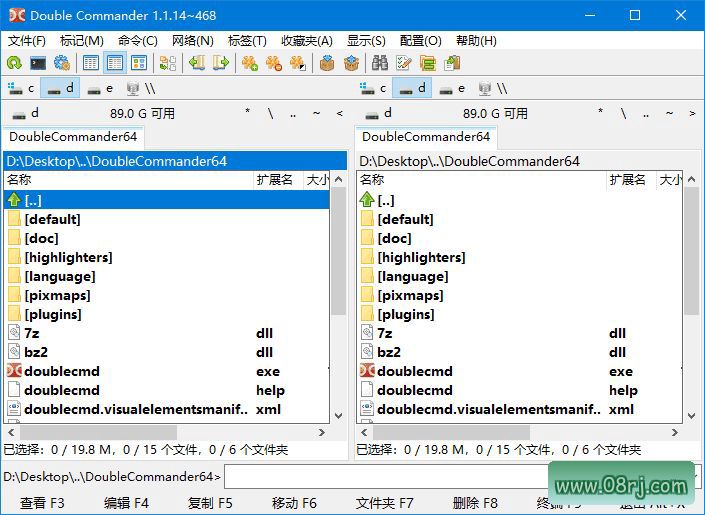Select drive c in the right panel

click(373, 88)
